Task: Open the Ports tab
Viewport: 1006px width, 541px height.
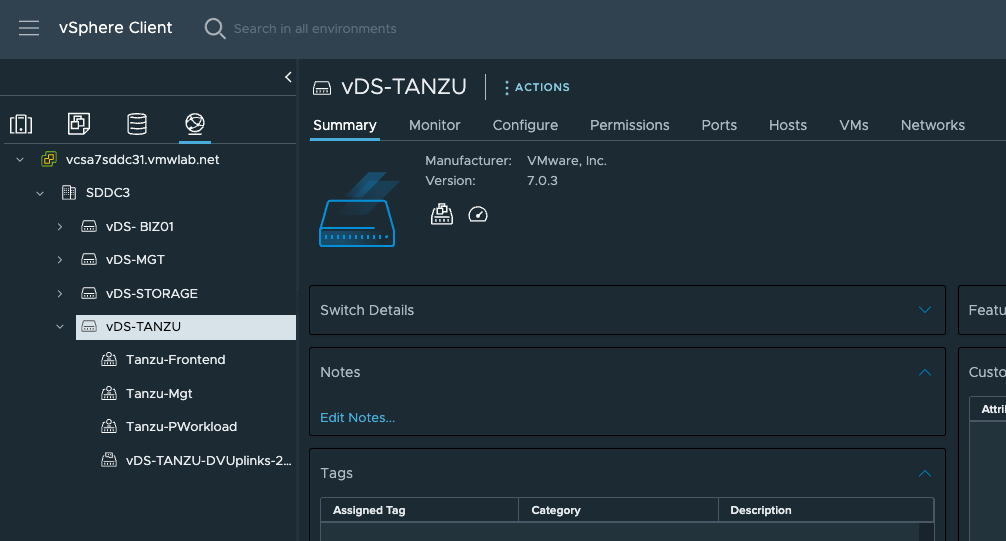Action: 719,125
